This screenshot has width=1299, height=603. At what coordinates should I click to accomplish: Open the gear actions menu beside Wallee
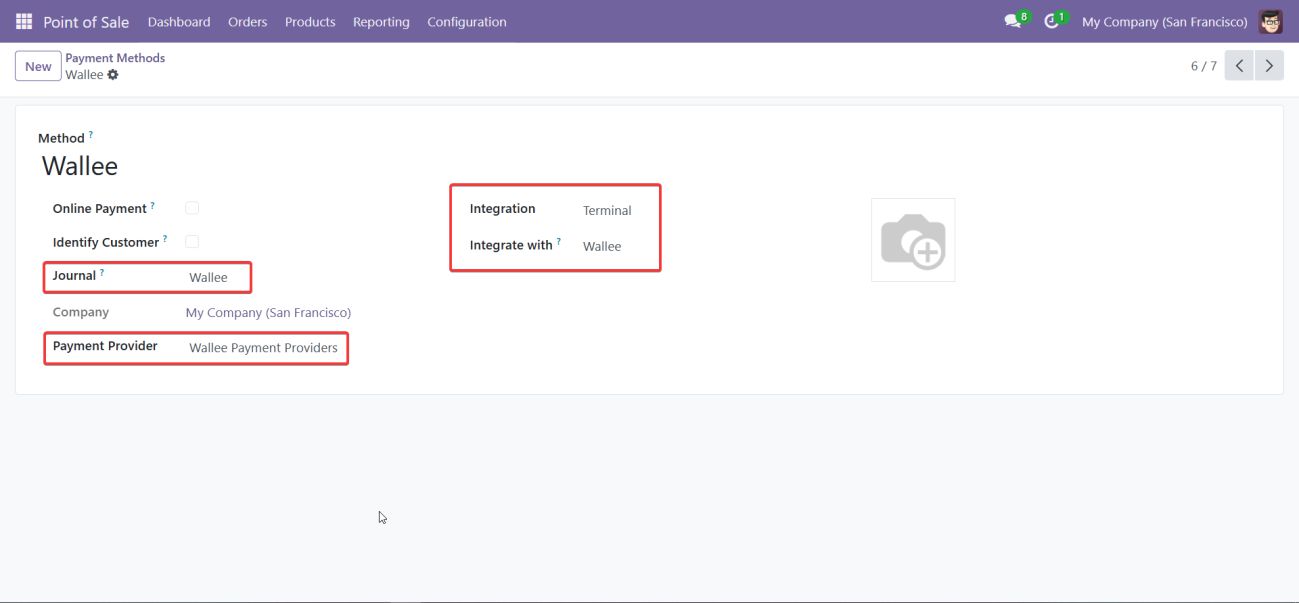[x=113, y=75]
